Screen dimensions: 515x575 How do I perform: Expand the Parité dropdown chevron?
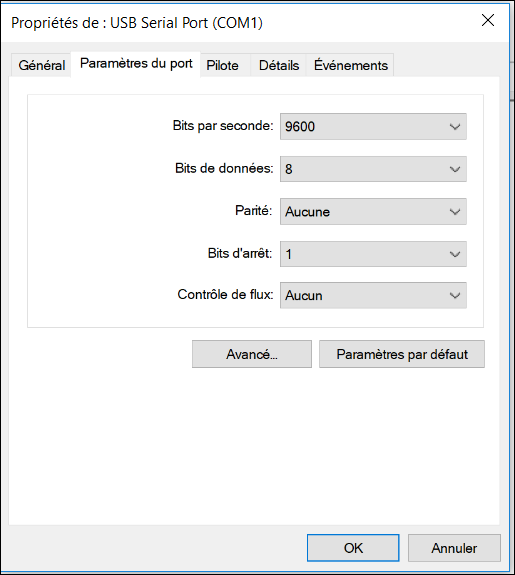(455, 212)
